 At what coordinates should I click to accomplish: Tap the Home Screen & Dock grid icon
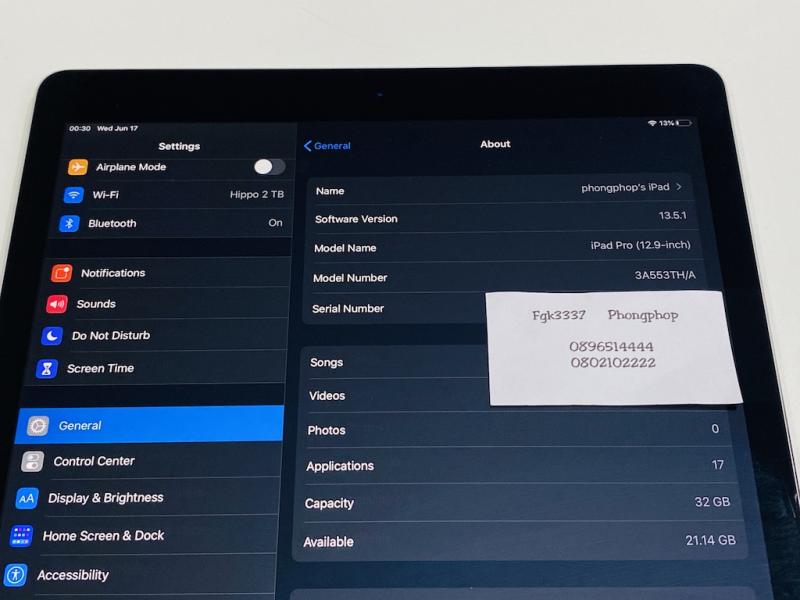pos(21,536)
